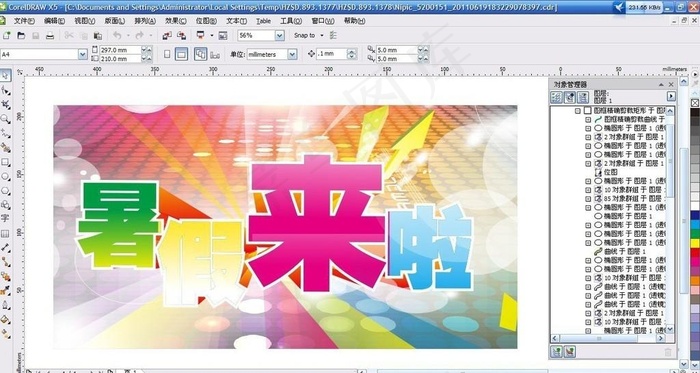This screenshot has height=373, width=700.
Task: Select the Zoom magnifier tool
Action: [5, 119]
